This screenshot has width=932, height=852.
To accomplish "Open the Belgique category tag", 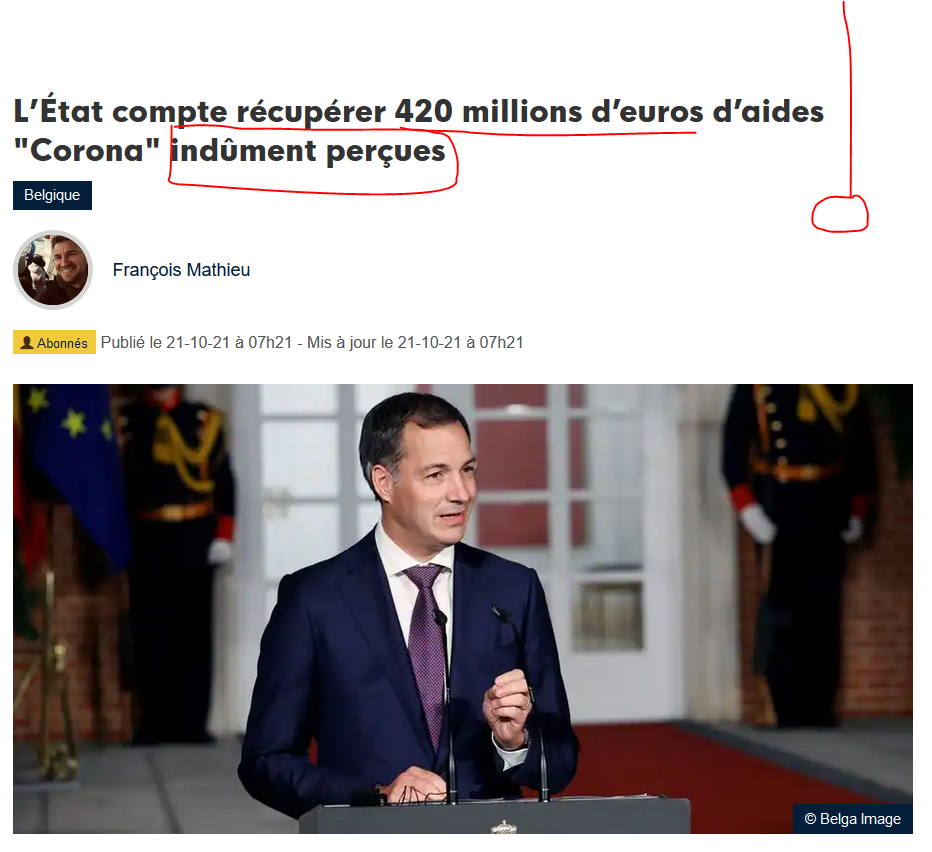I will (x=52, y=195).
